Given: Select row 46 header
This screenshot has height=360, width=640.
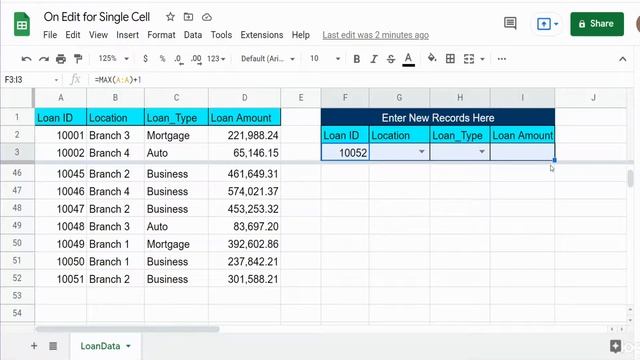Looking at the screenshot, I should 17,173.
